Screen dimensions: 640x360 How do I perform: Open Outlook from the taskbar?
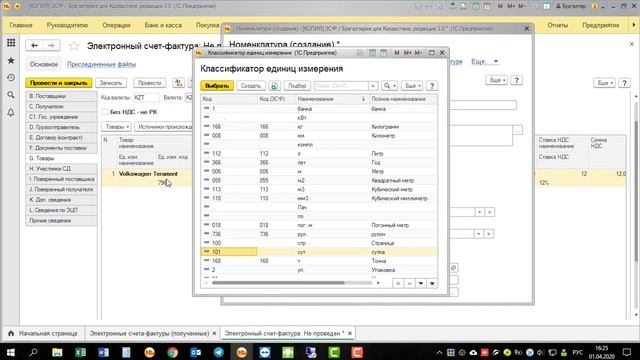(196, 352)
